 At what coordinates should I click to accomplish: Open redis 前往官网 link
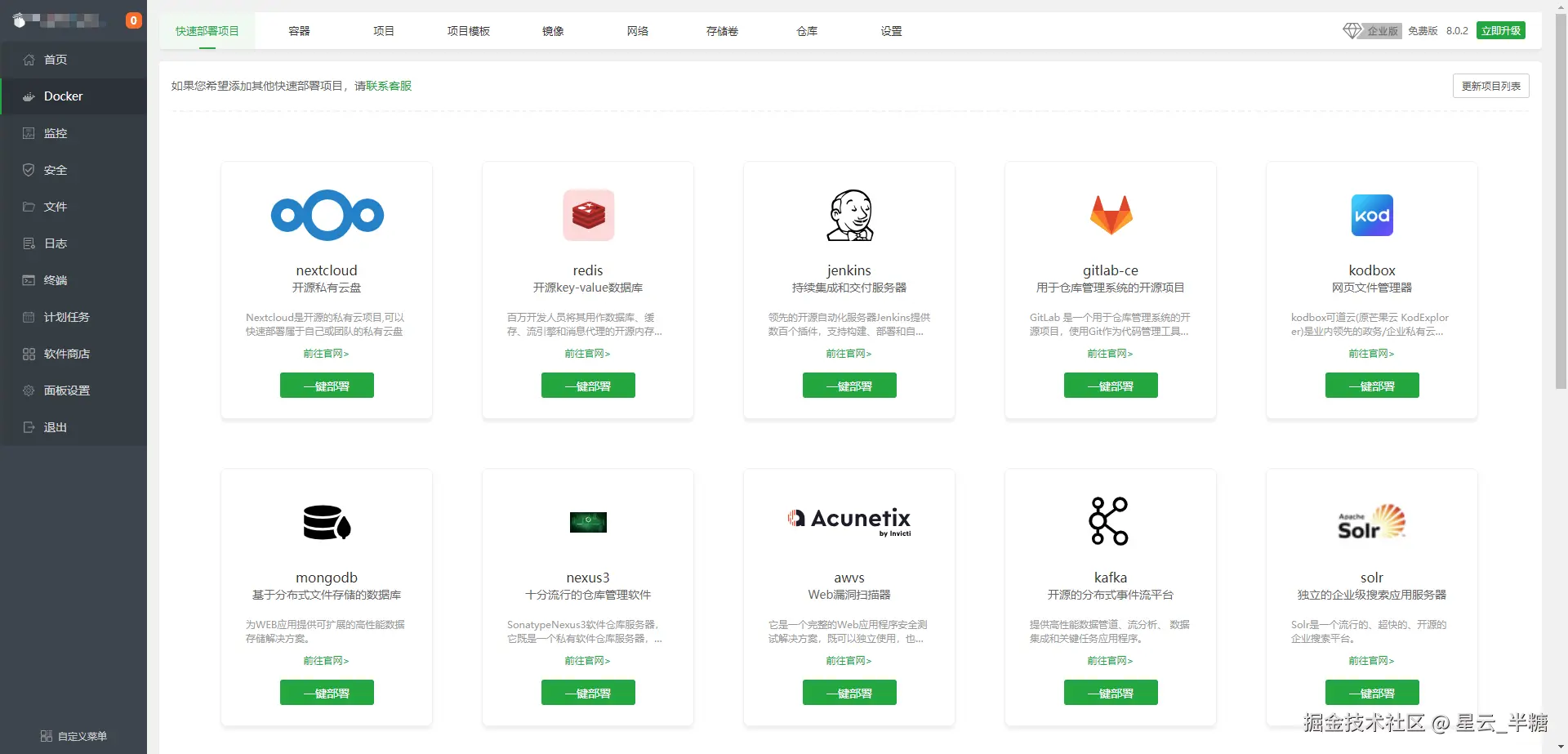[587, 354]
